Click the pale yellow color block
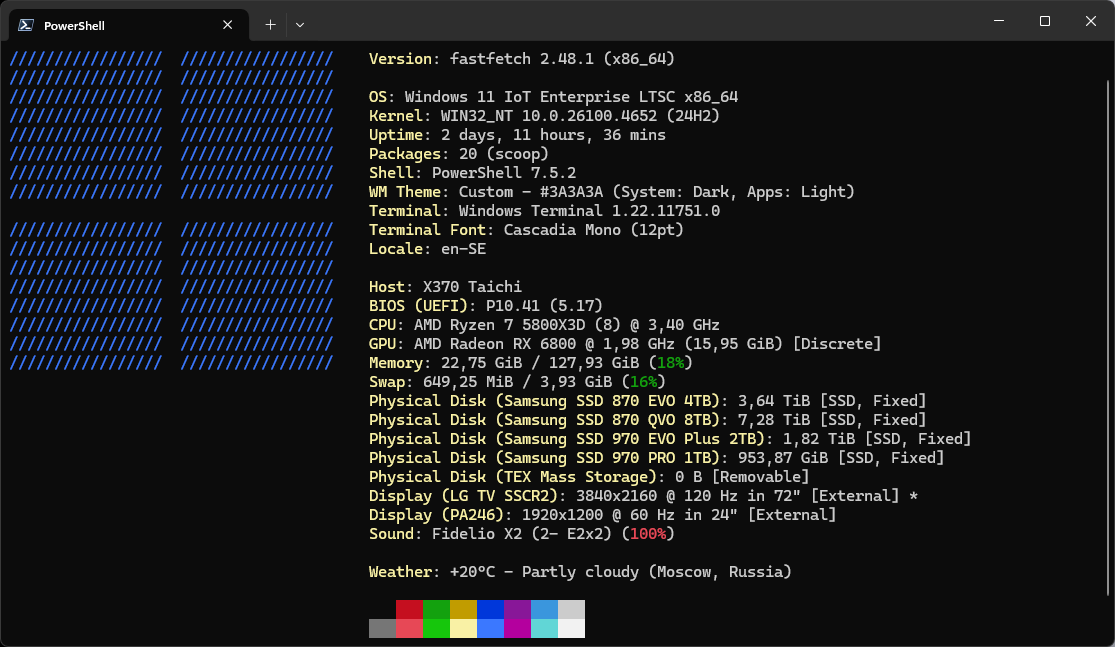Viewport: 1115px width, 647px height. [464, 629]
